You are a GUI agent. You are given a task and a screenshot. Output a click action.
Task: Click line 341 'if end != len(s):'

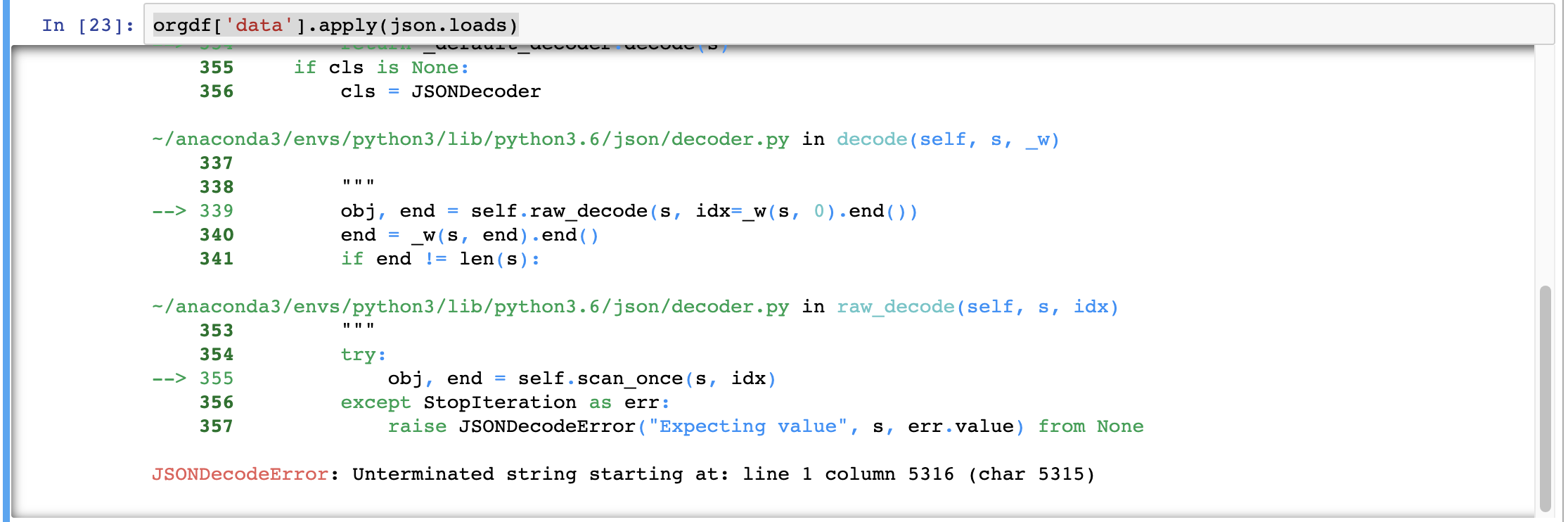pyautogui.click(x=440, y=259)
